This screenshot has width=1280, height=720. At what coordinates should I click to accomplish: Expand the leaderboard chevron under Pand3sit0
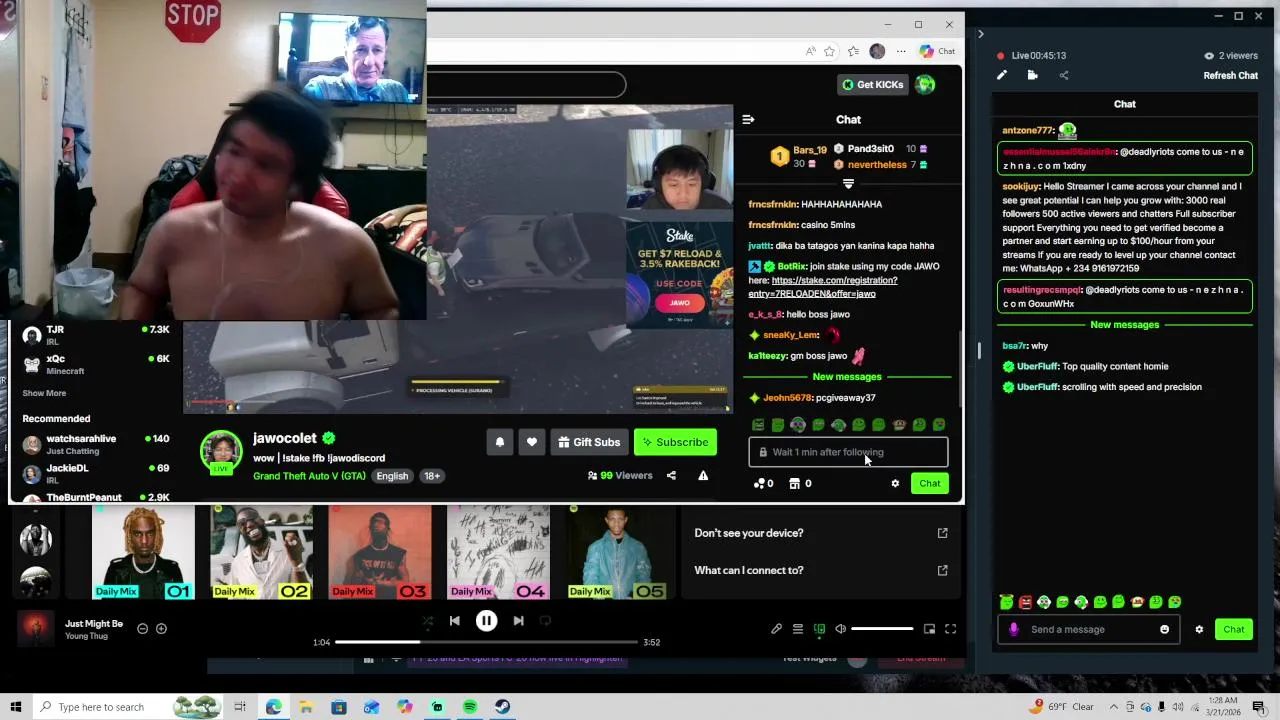[x=848, y=184]
